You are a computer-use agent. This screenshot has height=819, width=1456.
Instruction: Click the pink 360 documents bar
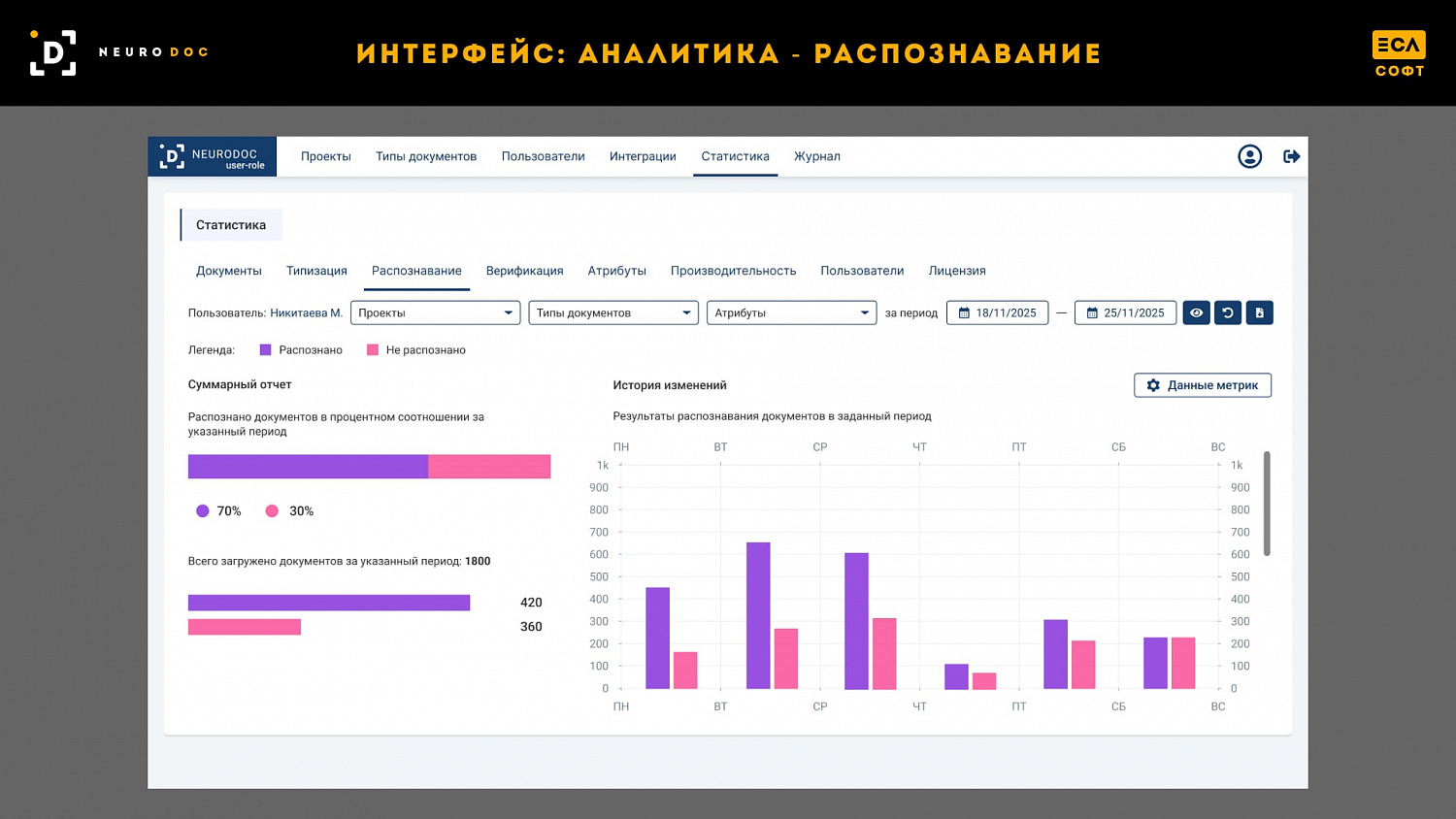245,627
